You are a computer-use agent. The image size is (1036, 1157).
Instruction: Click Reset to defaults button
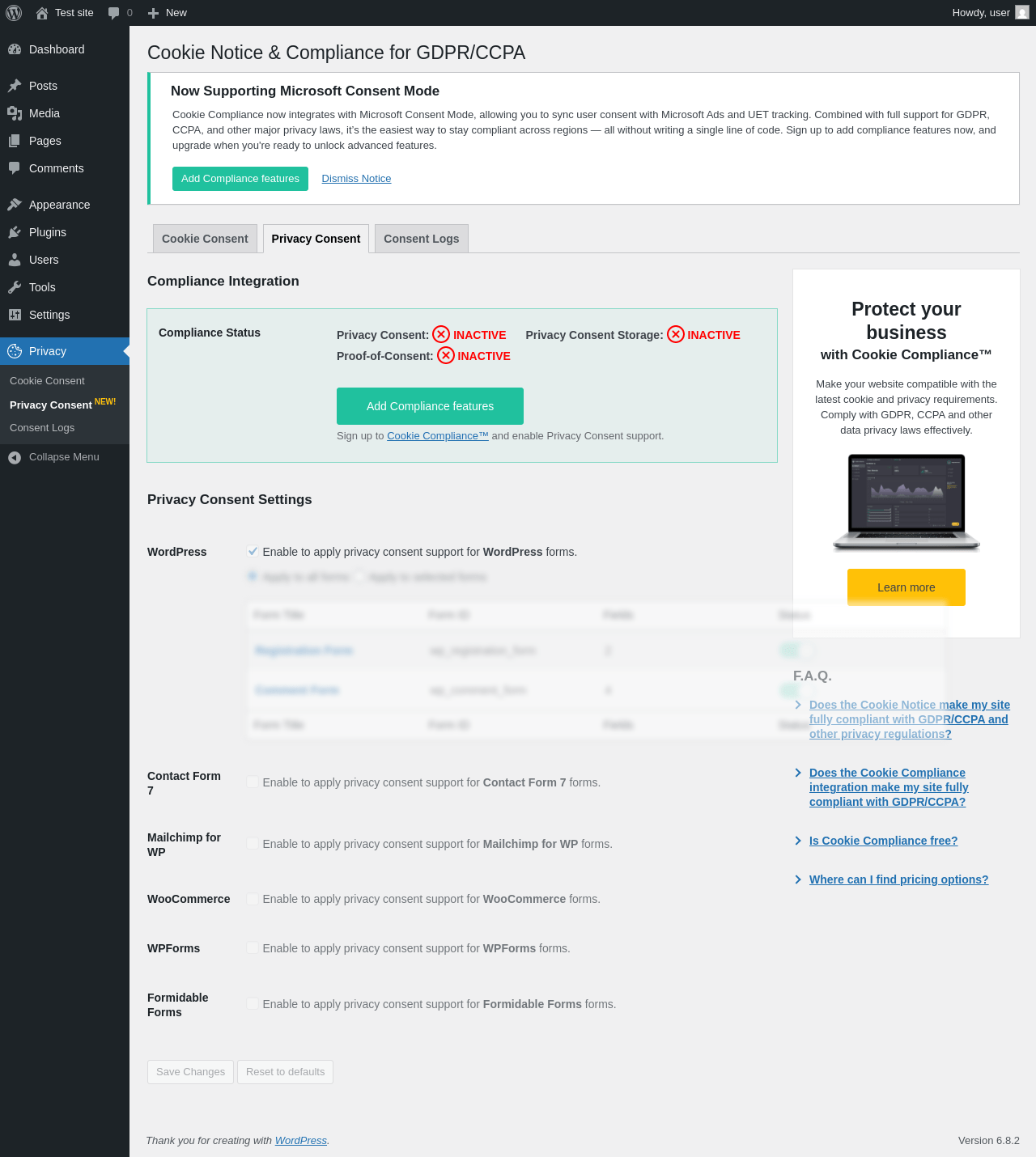click(285, 1072)
